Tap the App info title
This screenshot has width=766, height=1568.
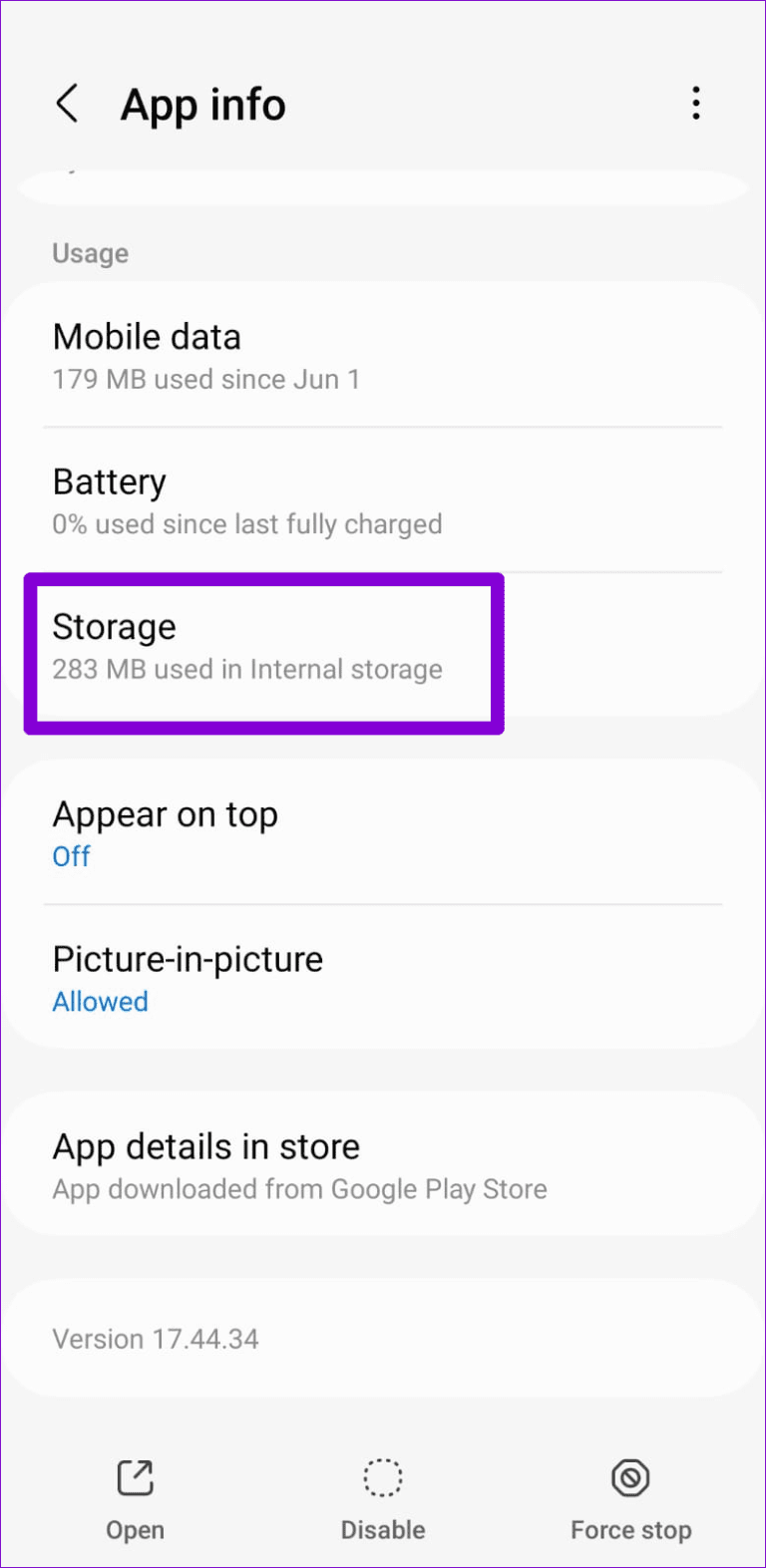[202, 105]
